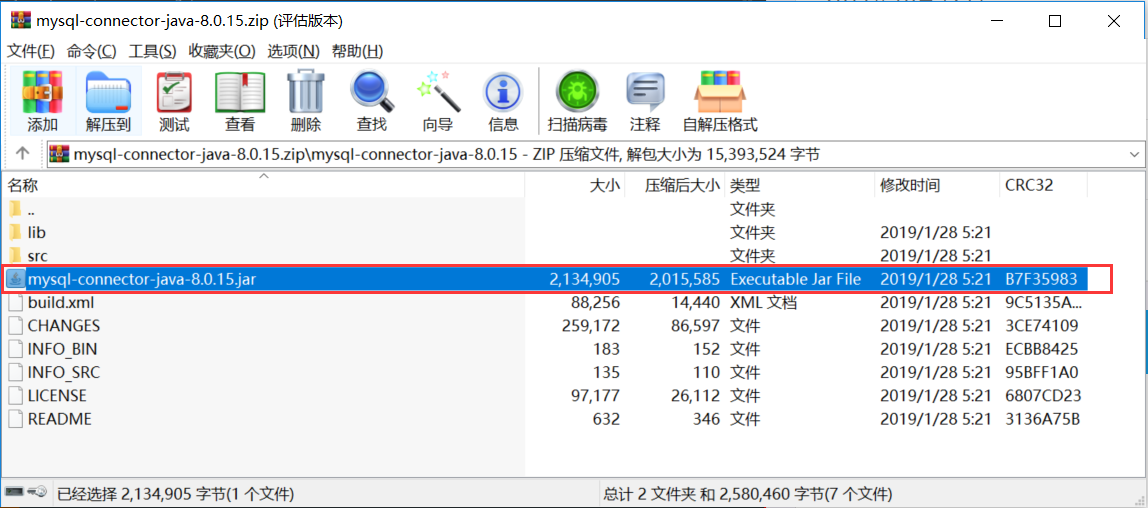Click the Add (添加) toolbar icon
The width and height of the screenshot is (1148, 508).
(x=42, y=91)
